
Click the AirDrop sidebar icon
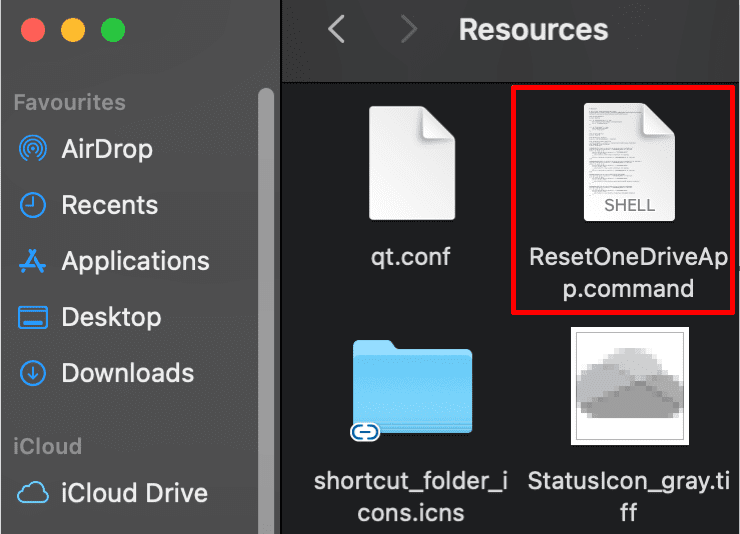click(x=33, y=149)
